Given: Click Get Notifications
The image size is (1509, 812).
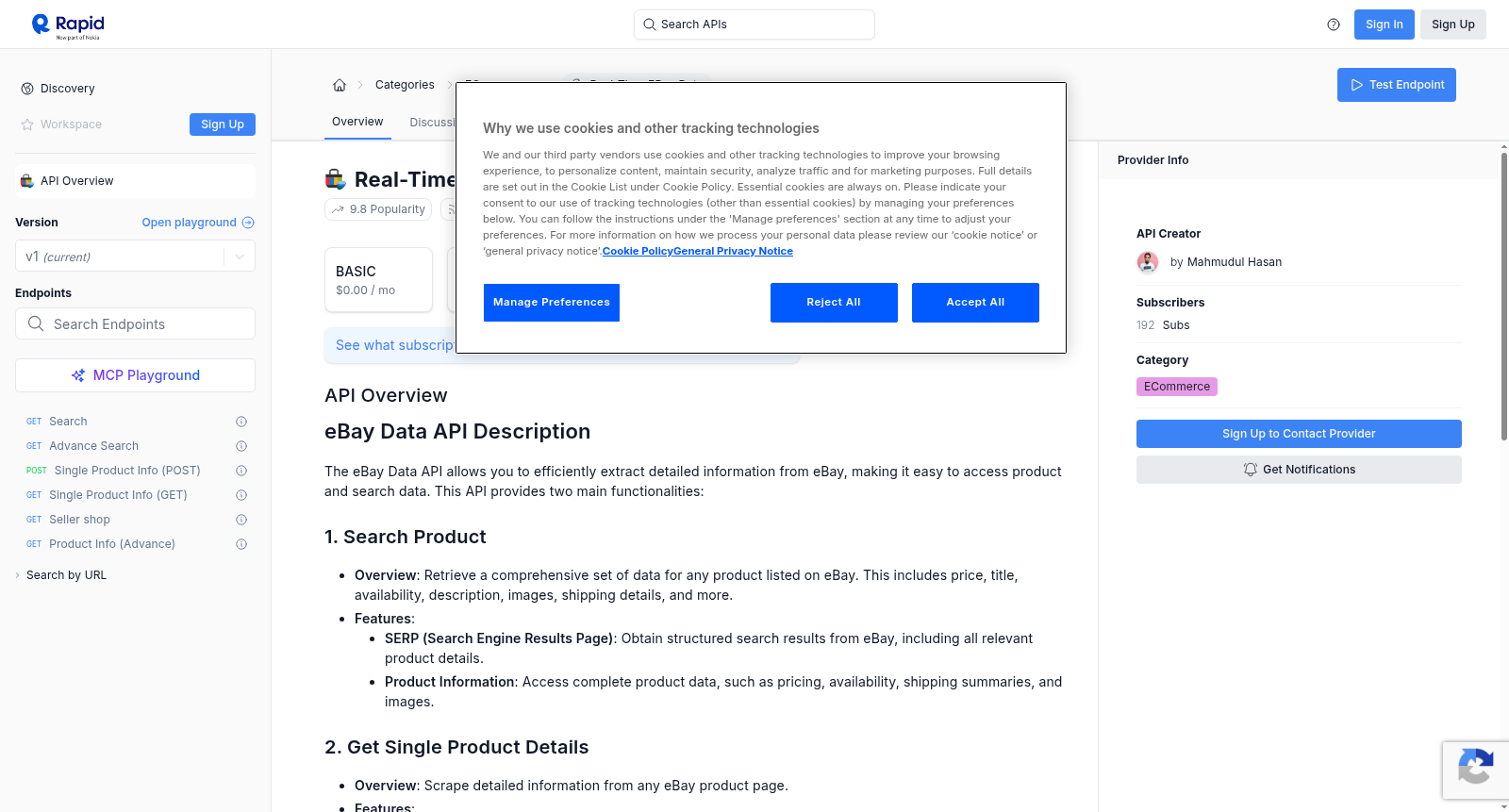Looking at the screenshot, I should 1299,470.
